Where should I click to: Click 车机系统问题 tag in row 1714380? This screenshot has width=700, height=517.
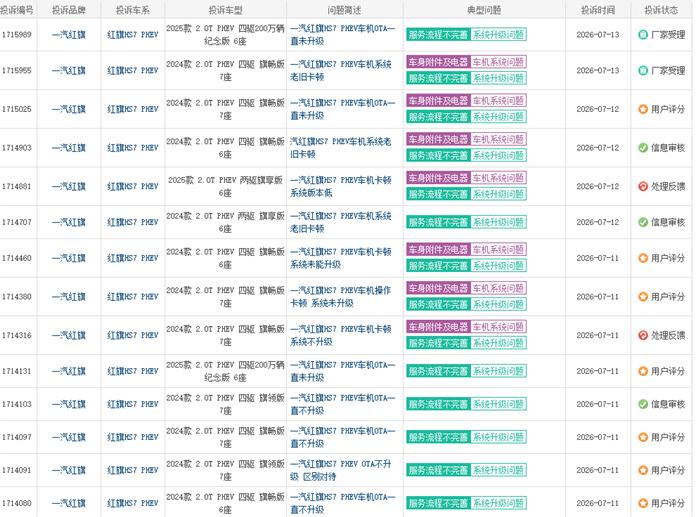coord(498,288)
